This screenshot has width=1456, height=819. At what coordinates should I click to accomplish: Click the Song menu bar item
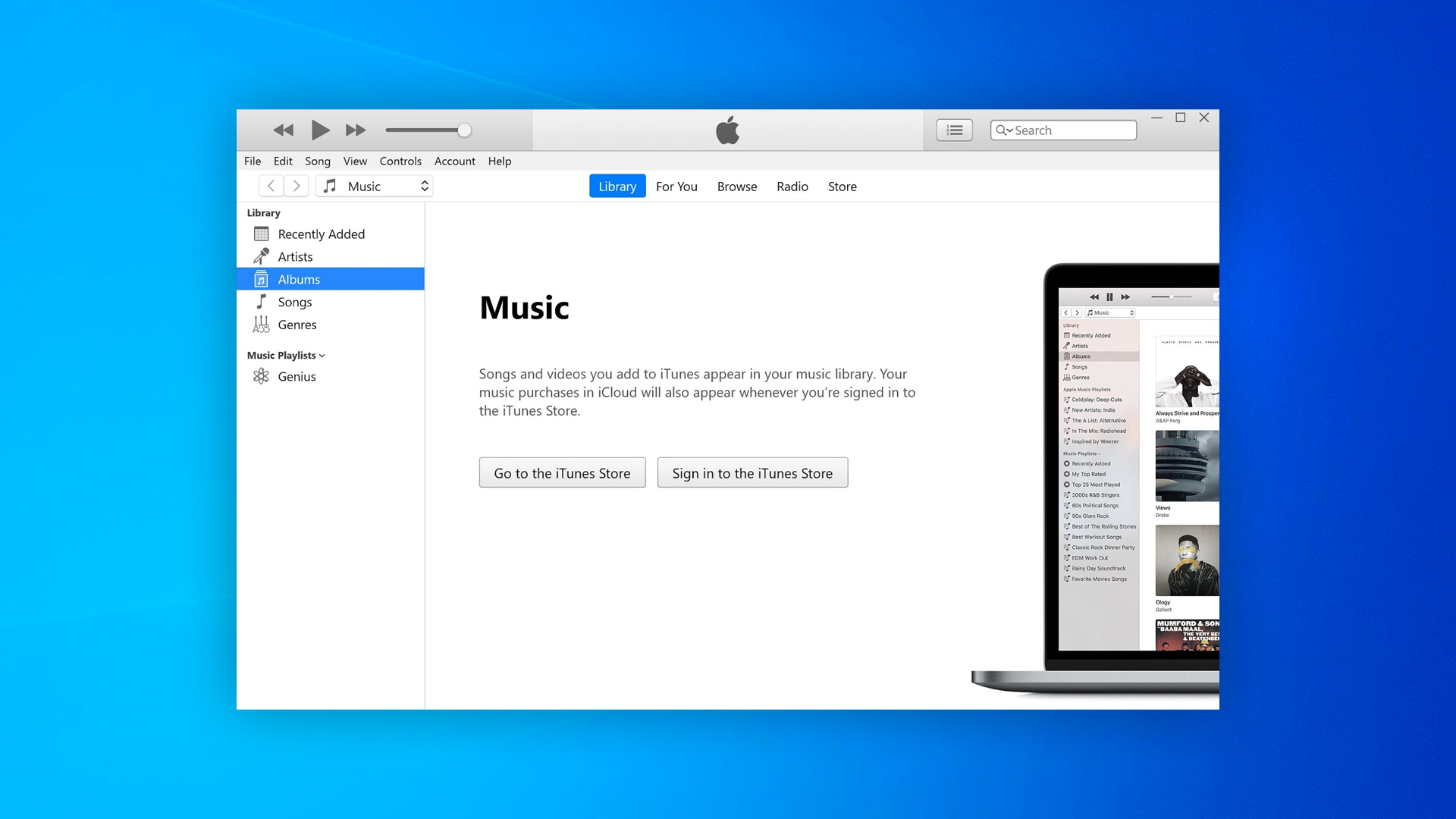(x=317, y=161)
